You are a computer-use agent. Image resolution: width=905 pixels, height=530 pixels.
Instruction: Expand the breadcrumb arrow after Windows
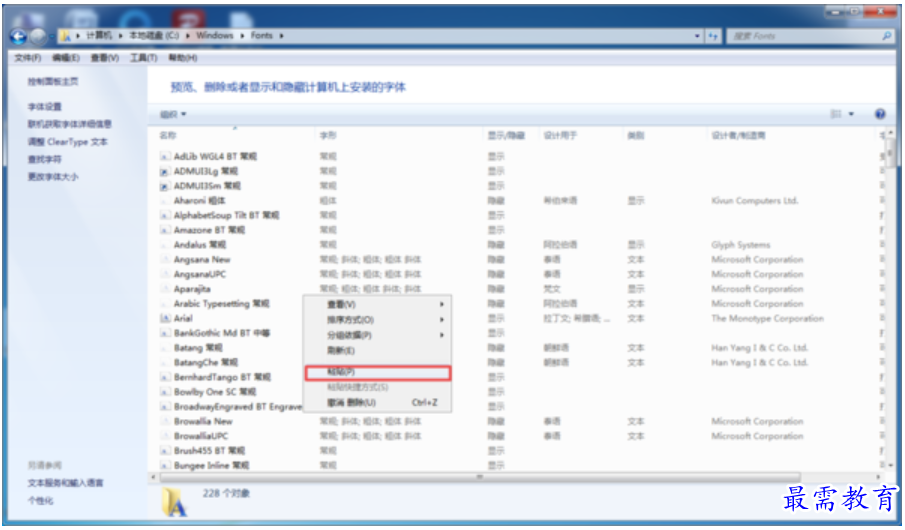242,36
